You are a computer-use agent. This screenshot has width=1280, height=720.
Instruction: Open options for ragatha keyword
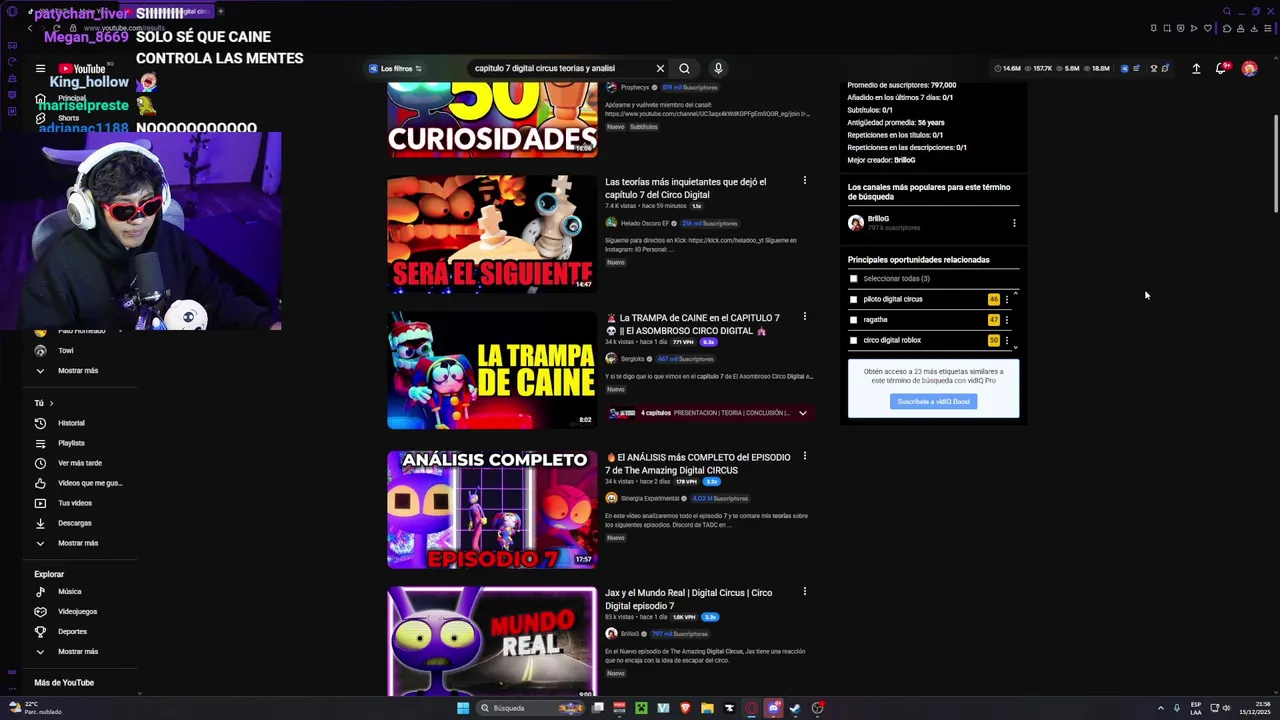tap(1007, 320)
